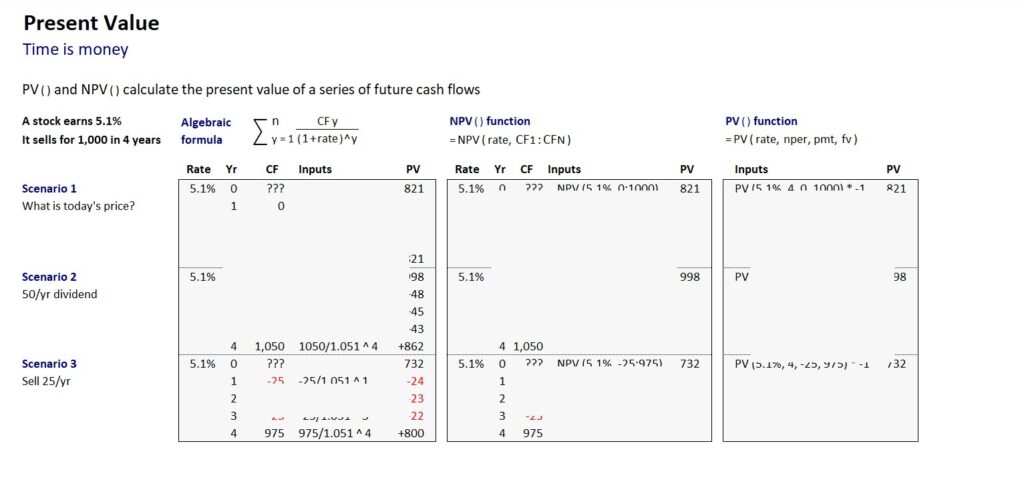1024x480 pixels.
Task: Select the =PV ( rate, nper, pmt, fv ) syntax
Action: pyautogui.click(x=791, y=139)
